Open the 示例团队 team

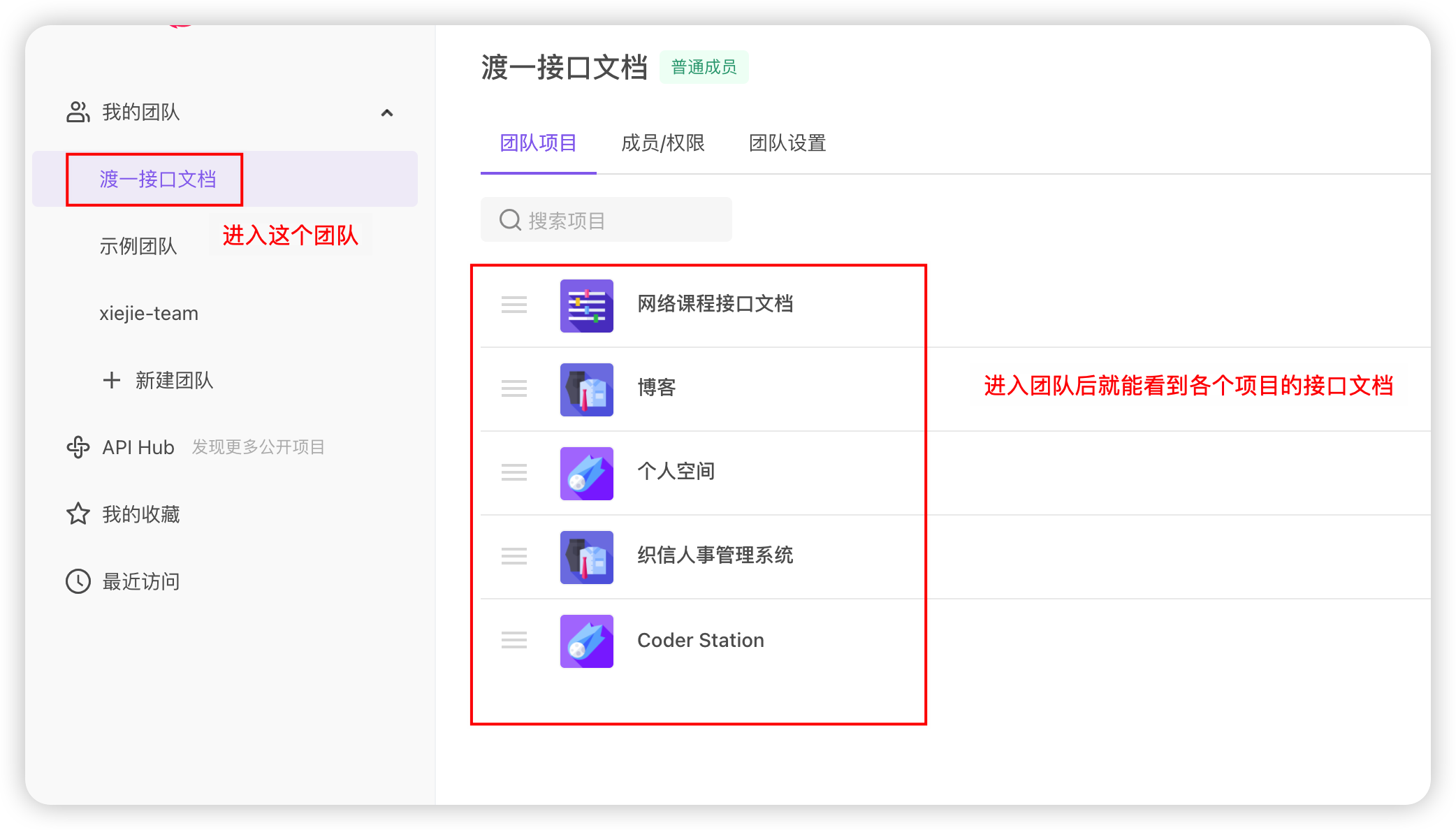[x=138, y=246]
